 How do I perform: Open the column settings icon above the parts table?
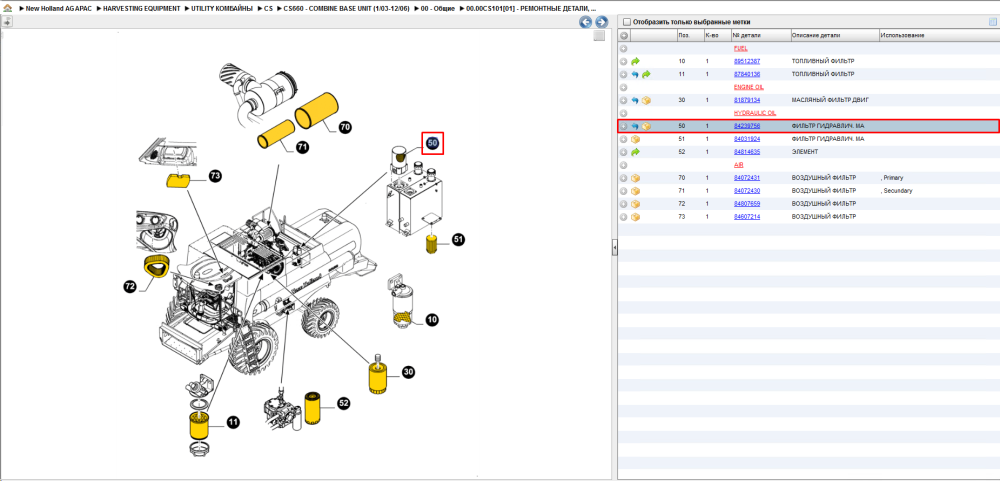click(992, 22)
